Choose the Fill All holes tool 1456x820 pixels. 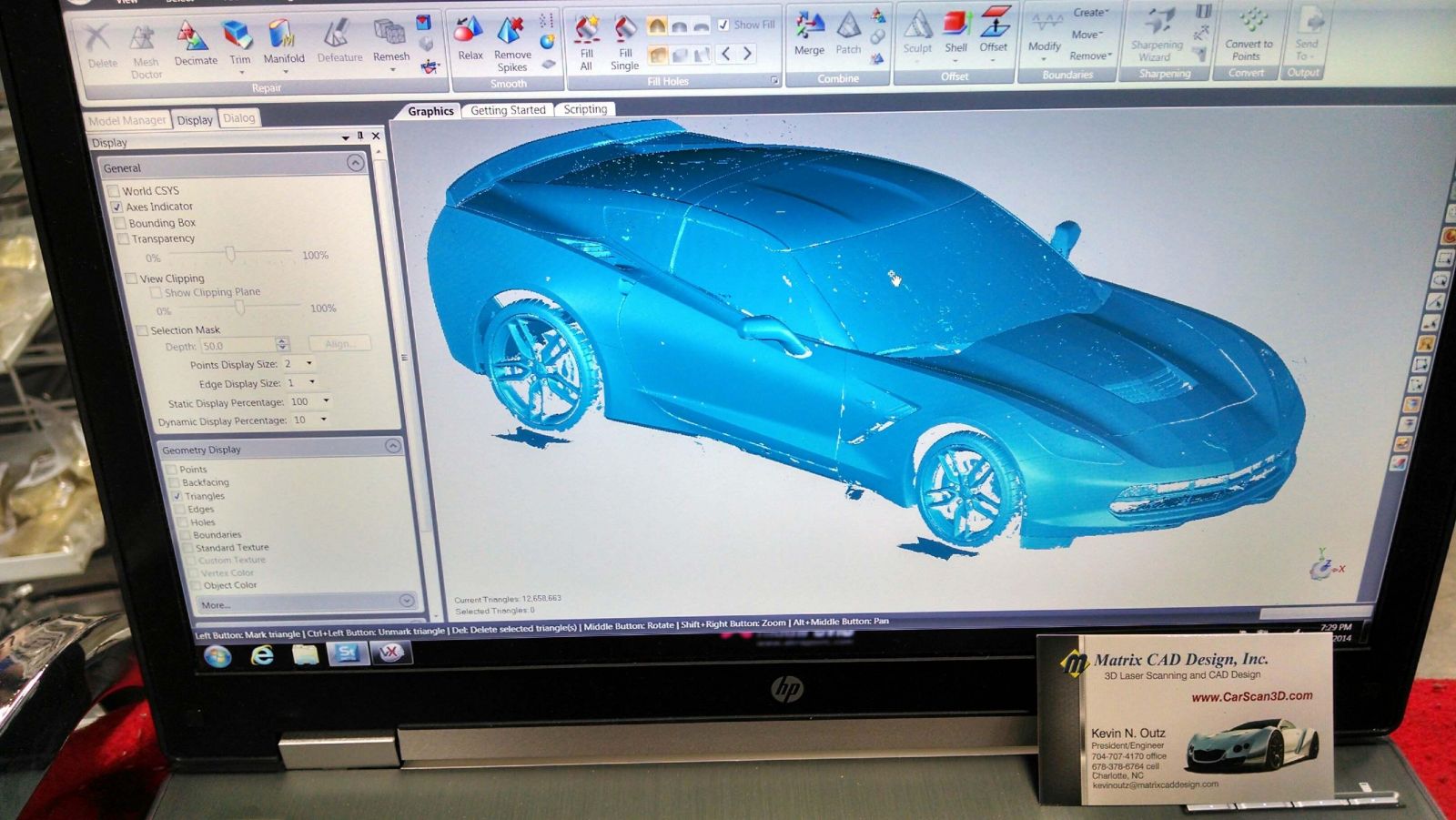pyautogui.click(x=587, y=35)
